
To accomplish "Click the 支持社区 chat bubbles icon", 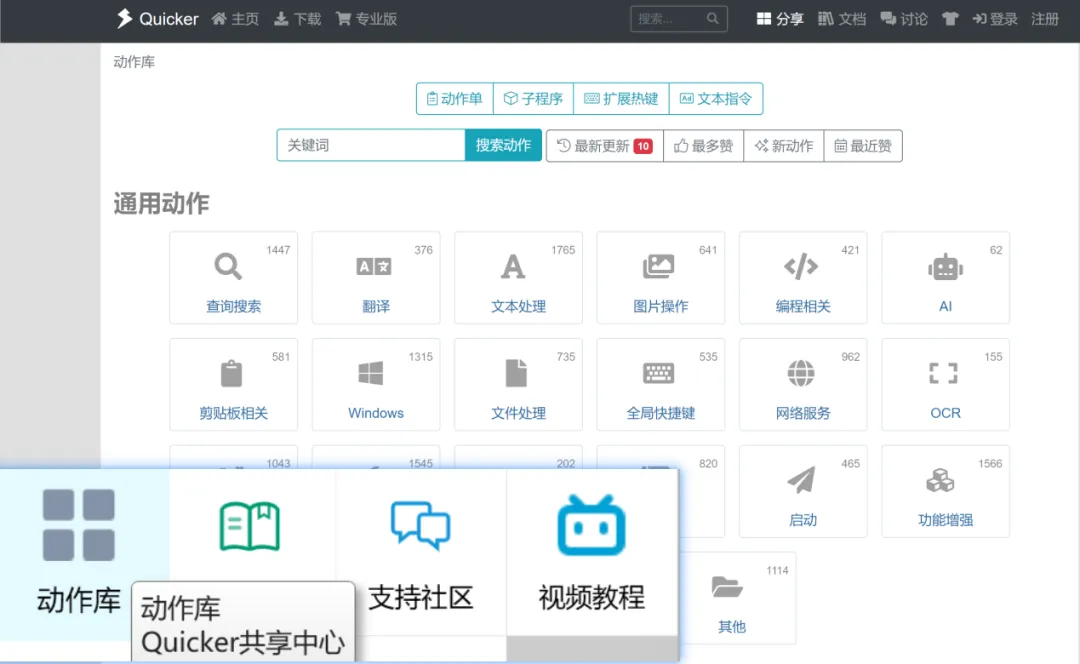I will [420, 525].
